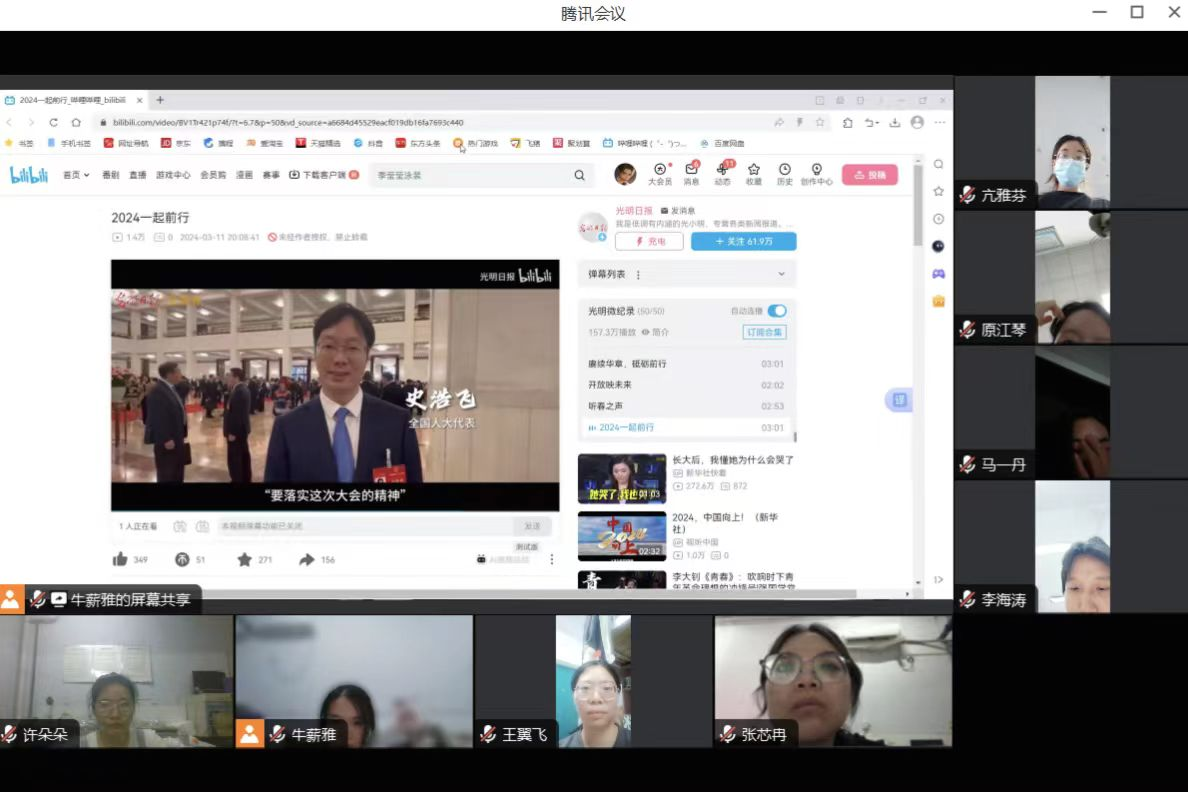Open the 消息 messages icon in Bilibili header
The image size is (1188, 792).
691,171
